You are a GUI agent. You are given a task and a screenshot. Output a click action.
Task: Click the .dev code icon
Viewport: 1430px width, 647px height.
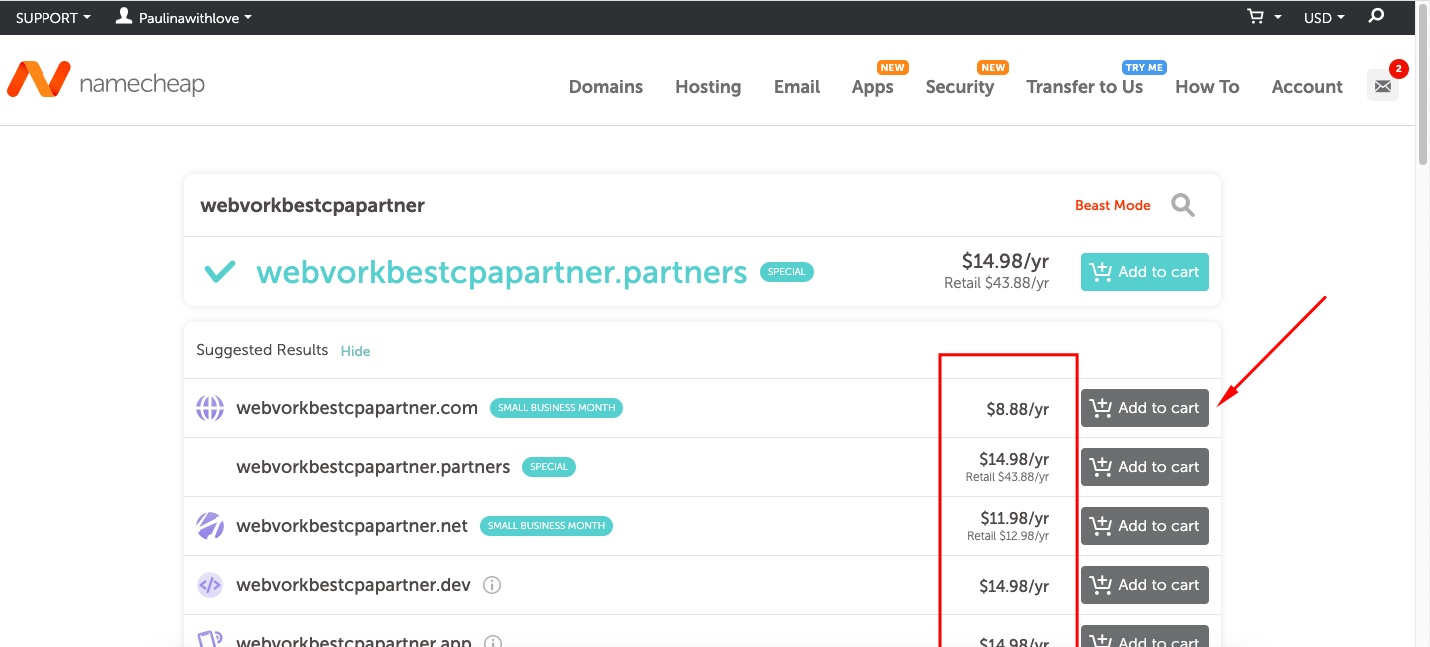(210, 585)
